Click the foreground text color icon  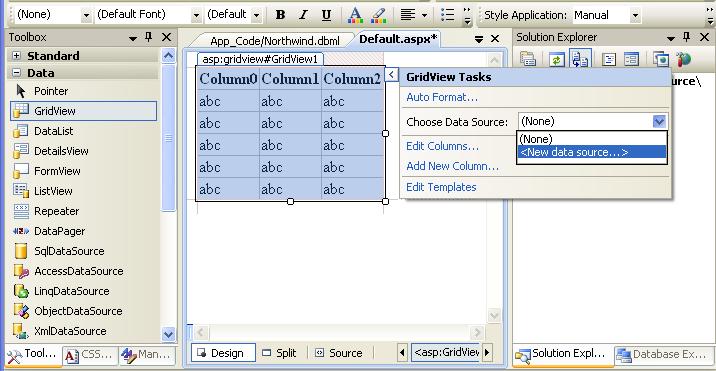pos(355,15)
